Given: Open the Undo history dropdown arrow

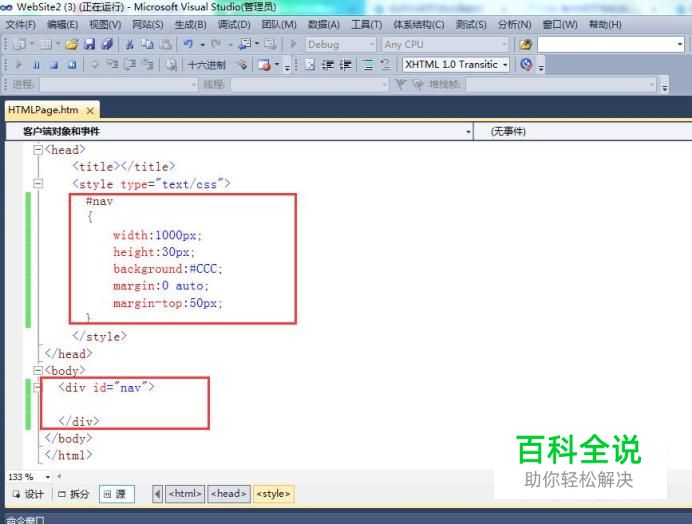Looking at the screenshot, I should 202,45.
